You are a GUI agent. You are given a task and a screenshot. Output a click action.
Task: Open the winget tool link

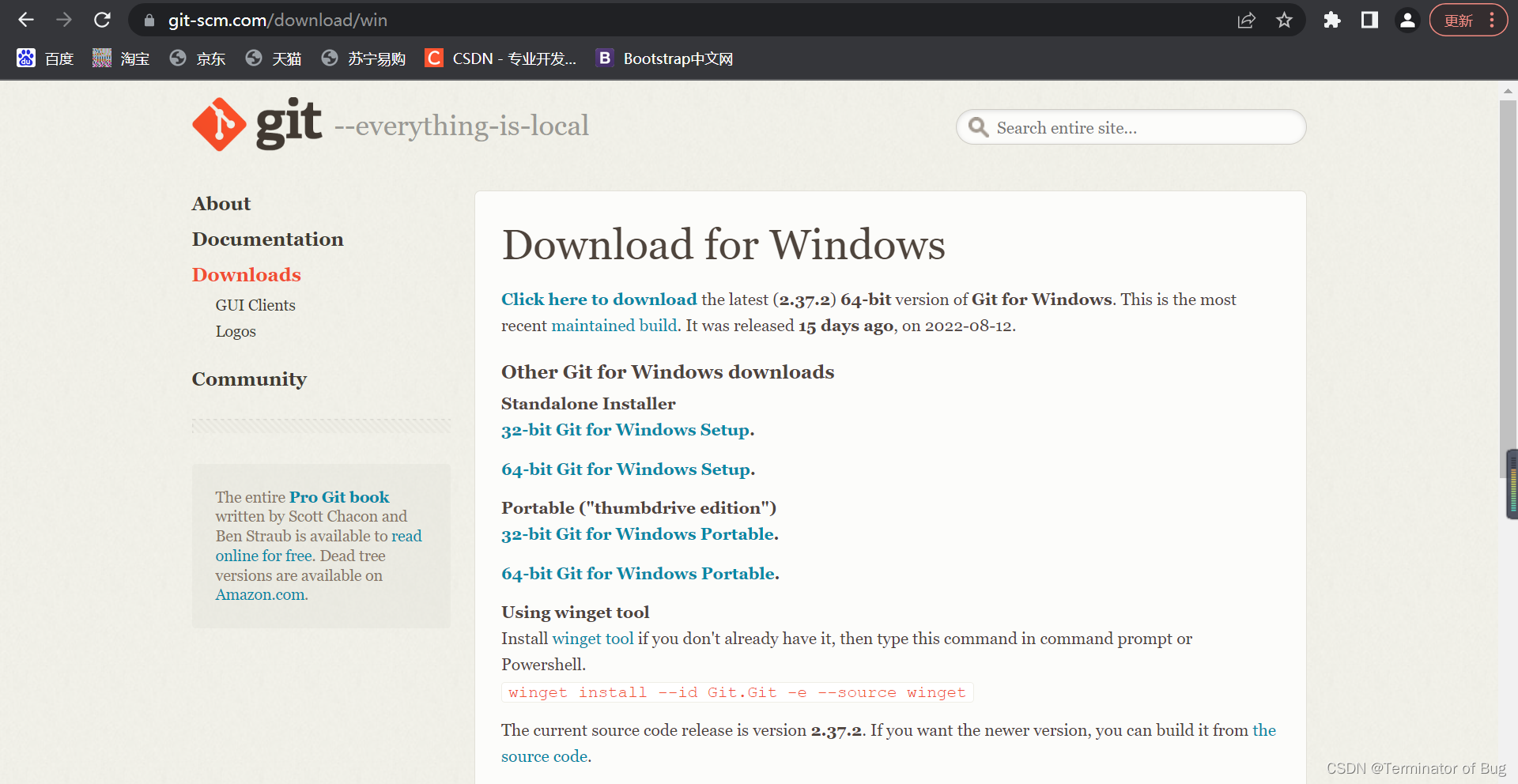[x=593, y=639]
